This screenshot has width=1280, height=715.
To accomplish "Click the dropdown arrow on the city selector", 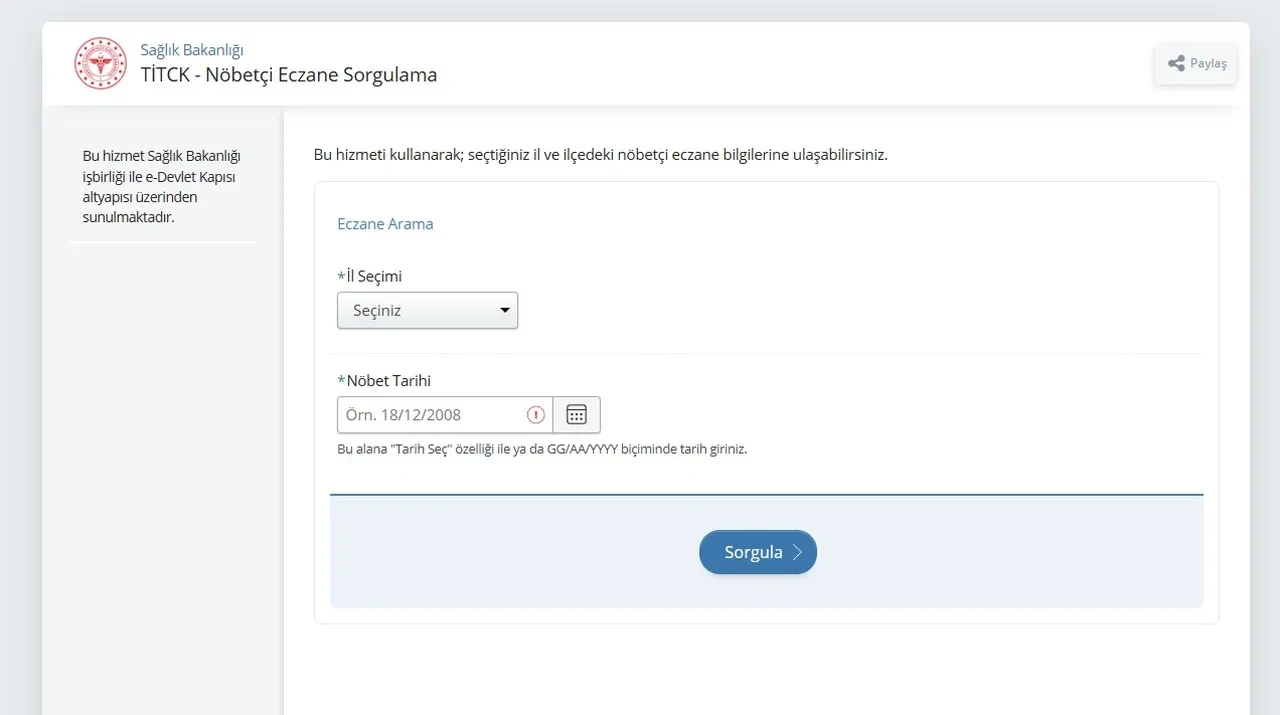I will pos(504,310).
